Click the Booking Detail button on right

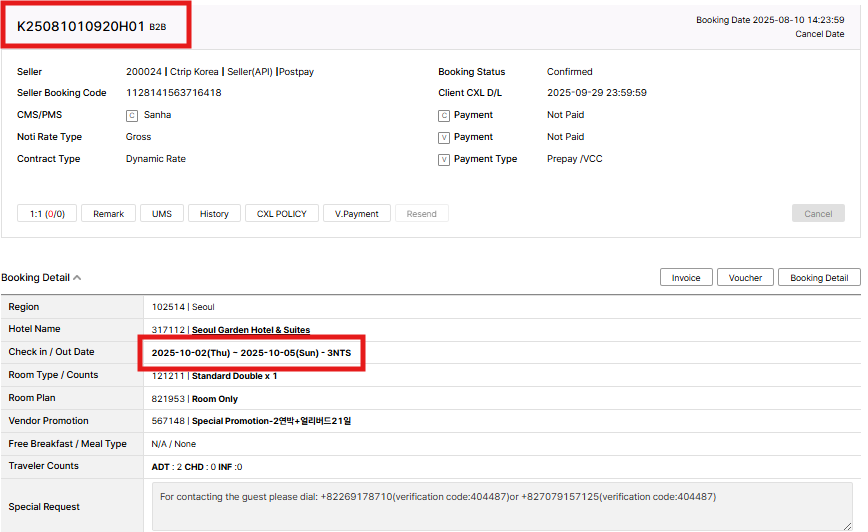(x=819, y=277)
